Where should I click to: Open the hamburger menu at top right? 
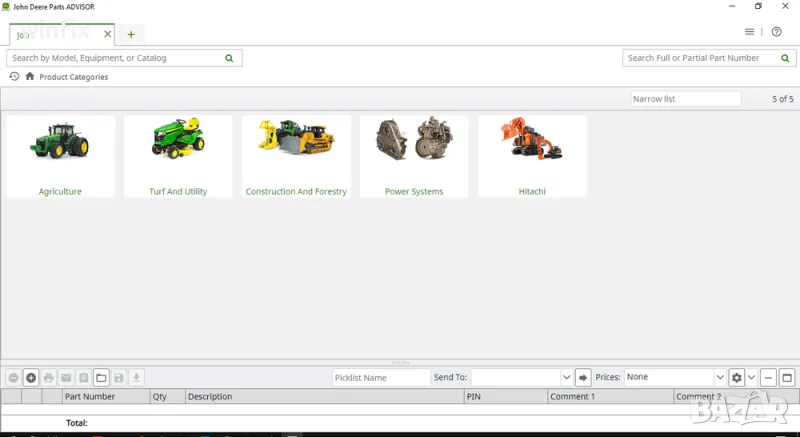[750, 32]
